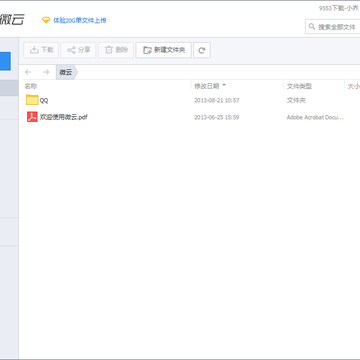360x360 pixels.
Task: Click the 分享 share button
Action: 78,50
